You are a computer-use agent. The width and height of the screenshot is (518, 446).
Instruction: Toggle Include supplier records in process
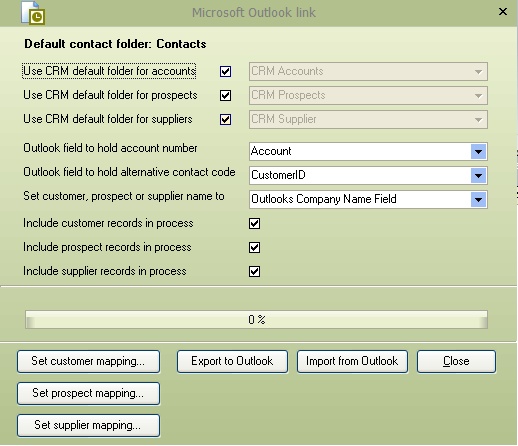tap(254, 272)
